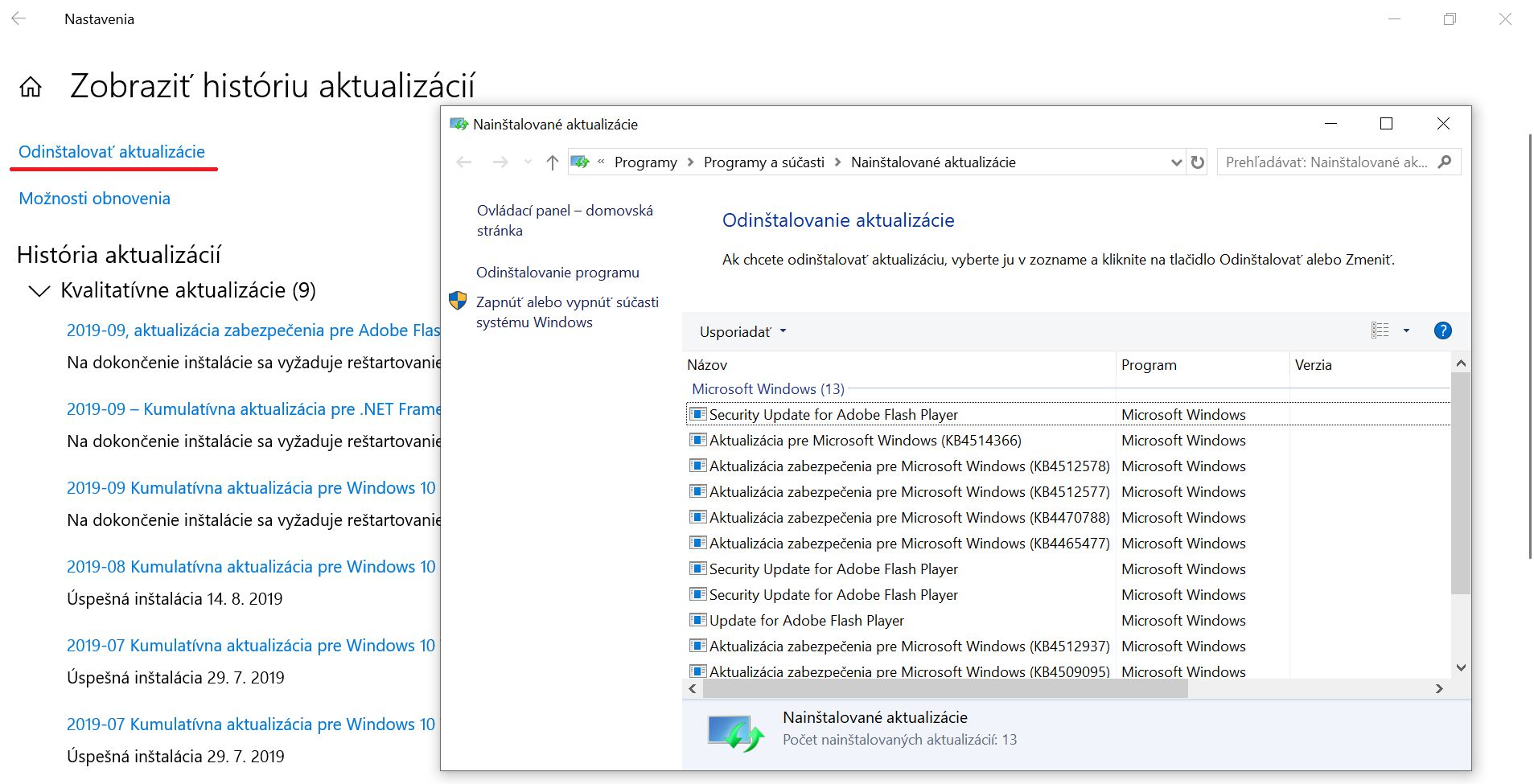
Task: Go back with the Settings window arrow
Action: [19, 18]
